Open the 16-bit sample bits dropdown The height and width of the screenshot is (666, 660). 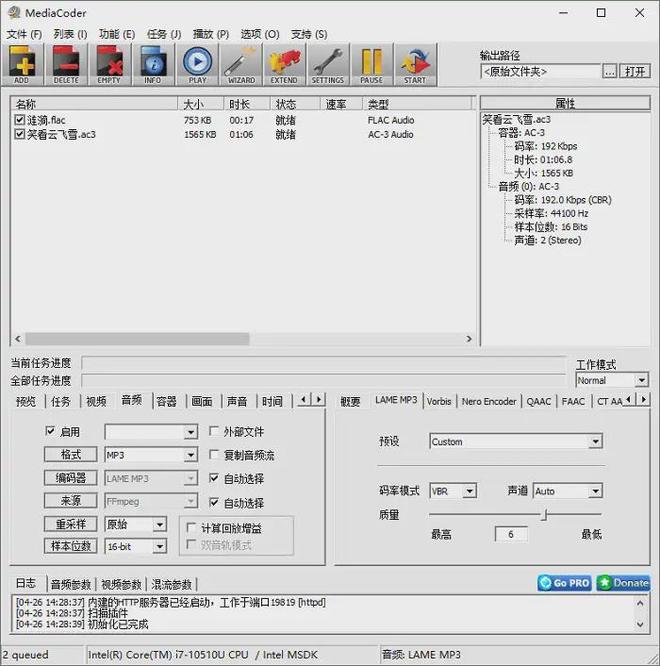(135, 546)
